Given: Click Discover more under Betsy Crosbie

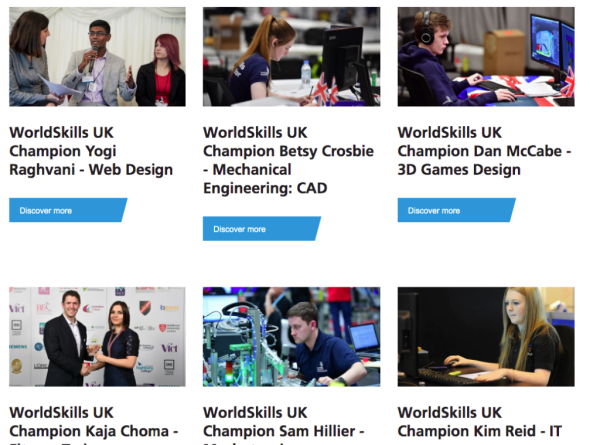Looking at the screenshot, I should point(262,229).
